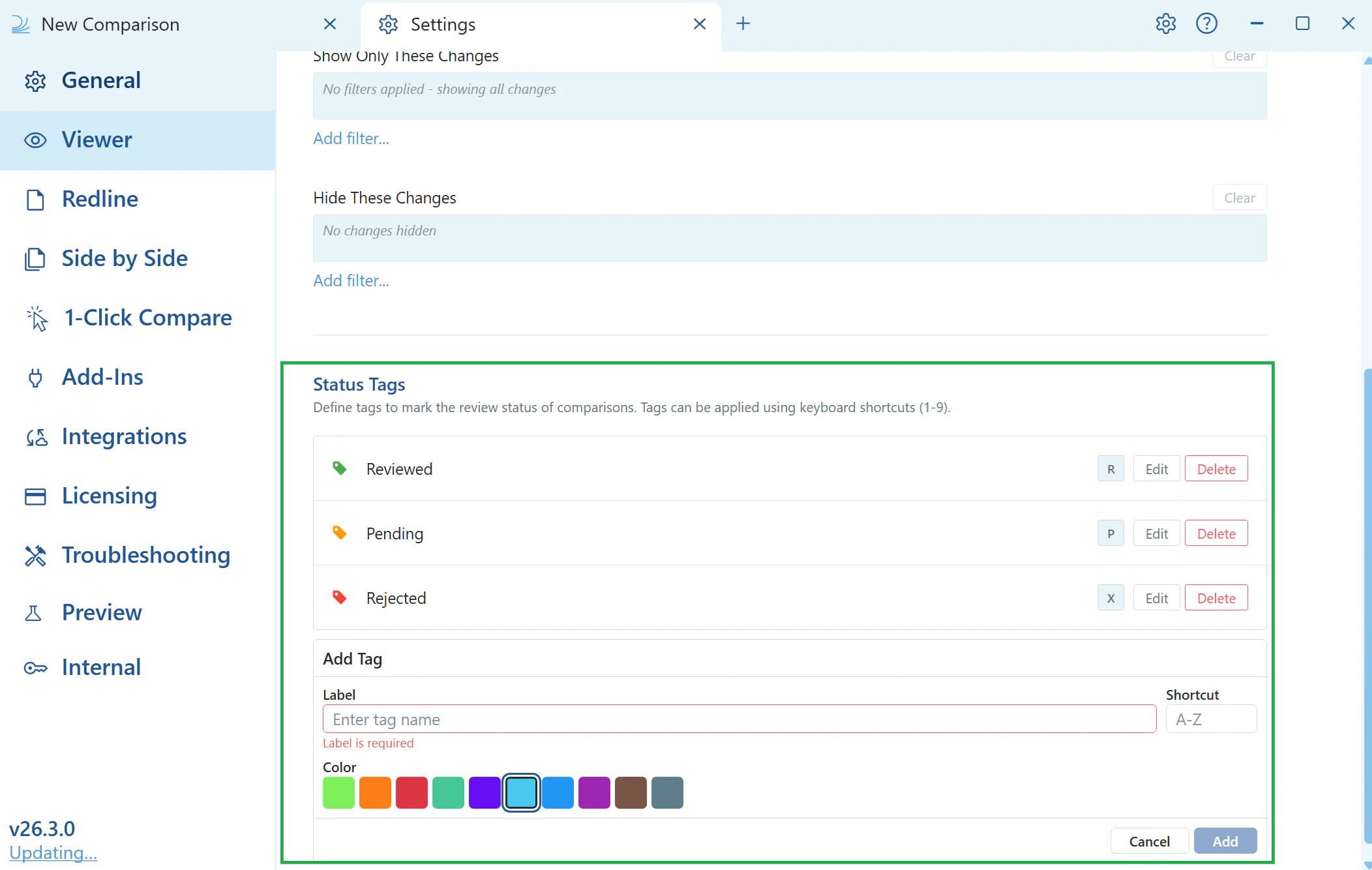Open the Help question-mark icon

point(1207,23)
